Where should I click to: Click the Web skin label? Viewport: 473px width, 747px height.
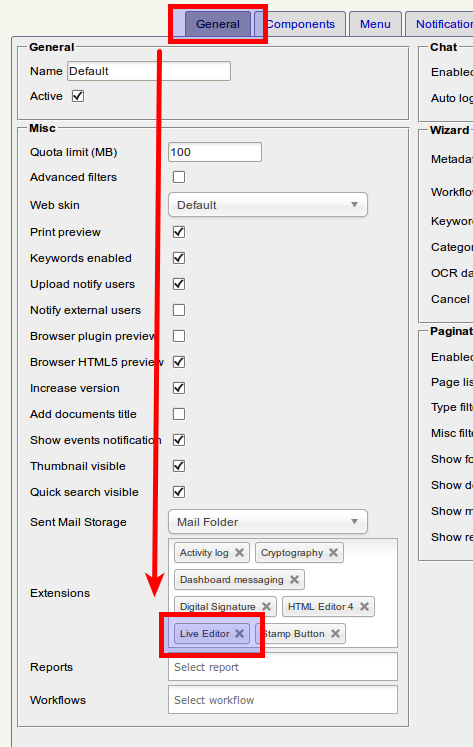click(55, 205)
